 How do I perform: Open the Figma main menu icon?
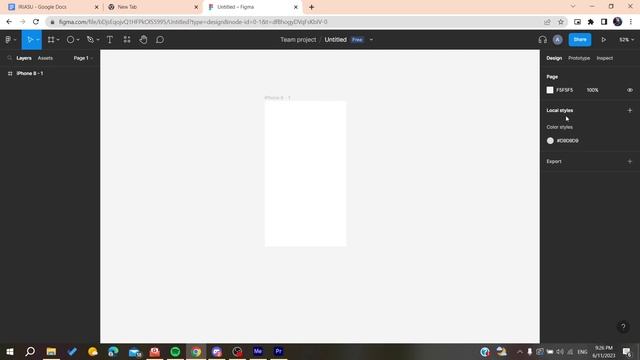(x=8, y=40)
